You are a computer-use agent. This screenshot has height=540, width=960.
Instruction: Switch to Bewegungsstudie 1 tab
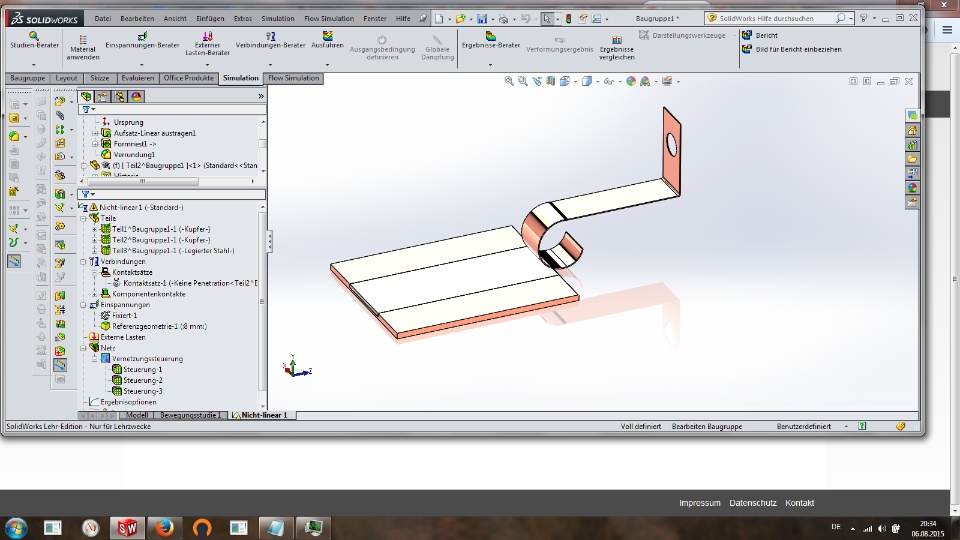[x=190, y=415]
